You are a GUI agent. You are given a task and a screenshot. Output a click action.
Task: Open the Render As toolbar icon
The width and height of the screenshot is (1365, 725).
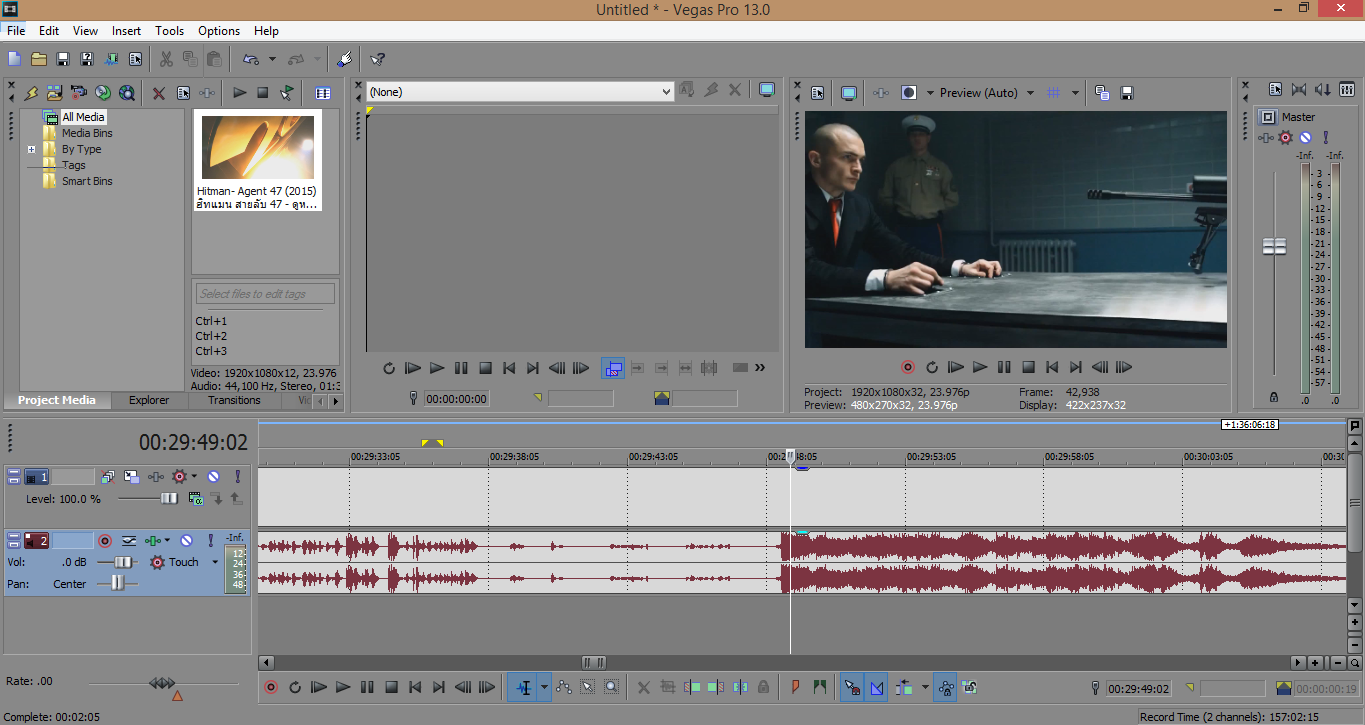pos(111,59)
